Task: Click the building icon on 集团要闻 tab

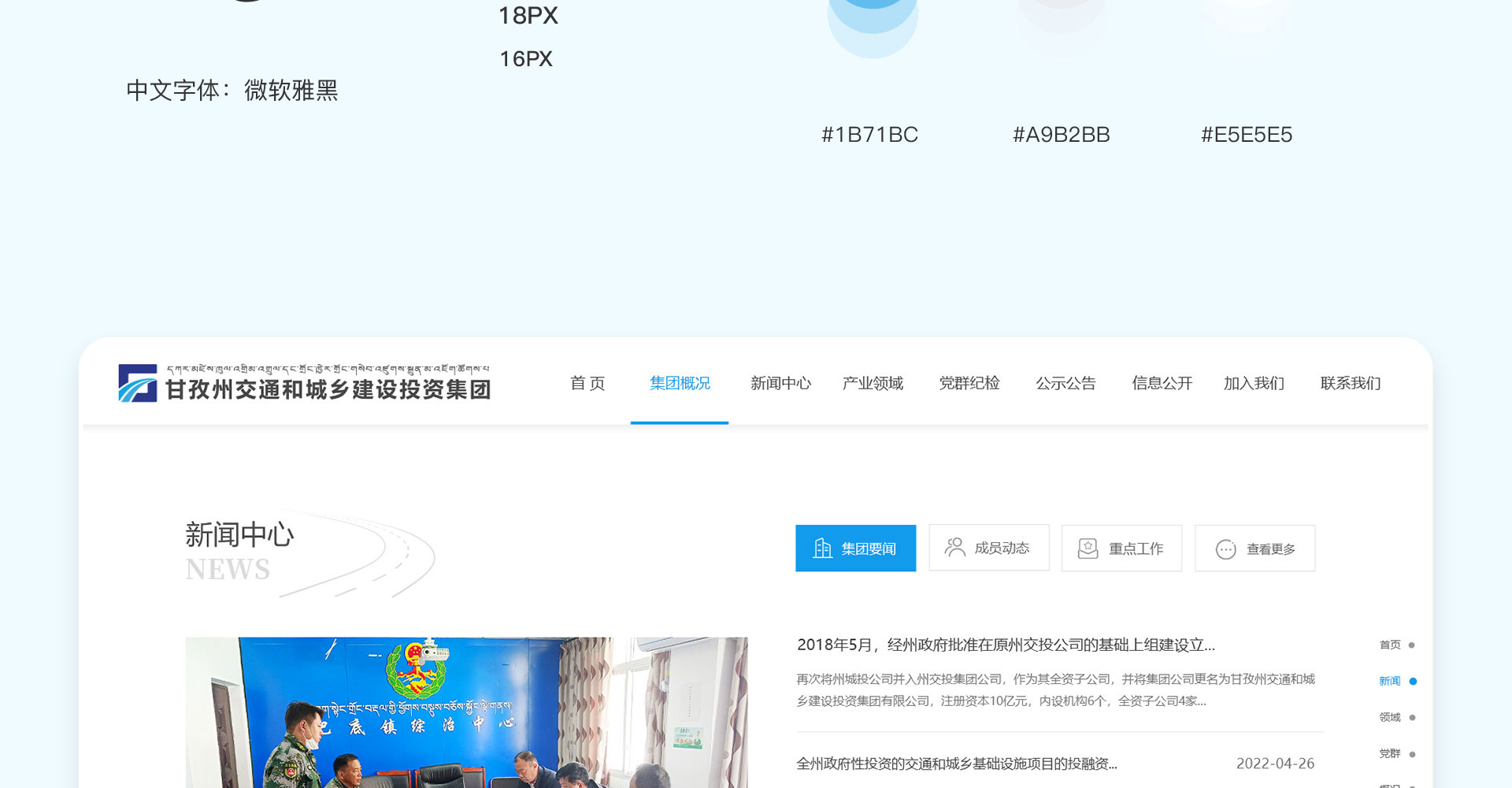Action: click(822, 548)
